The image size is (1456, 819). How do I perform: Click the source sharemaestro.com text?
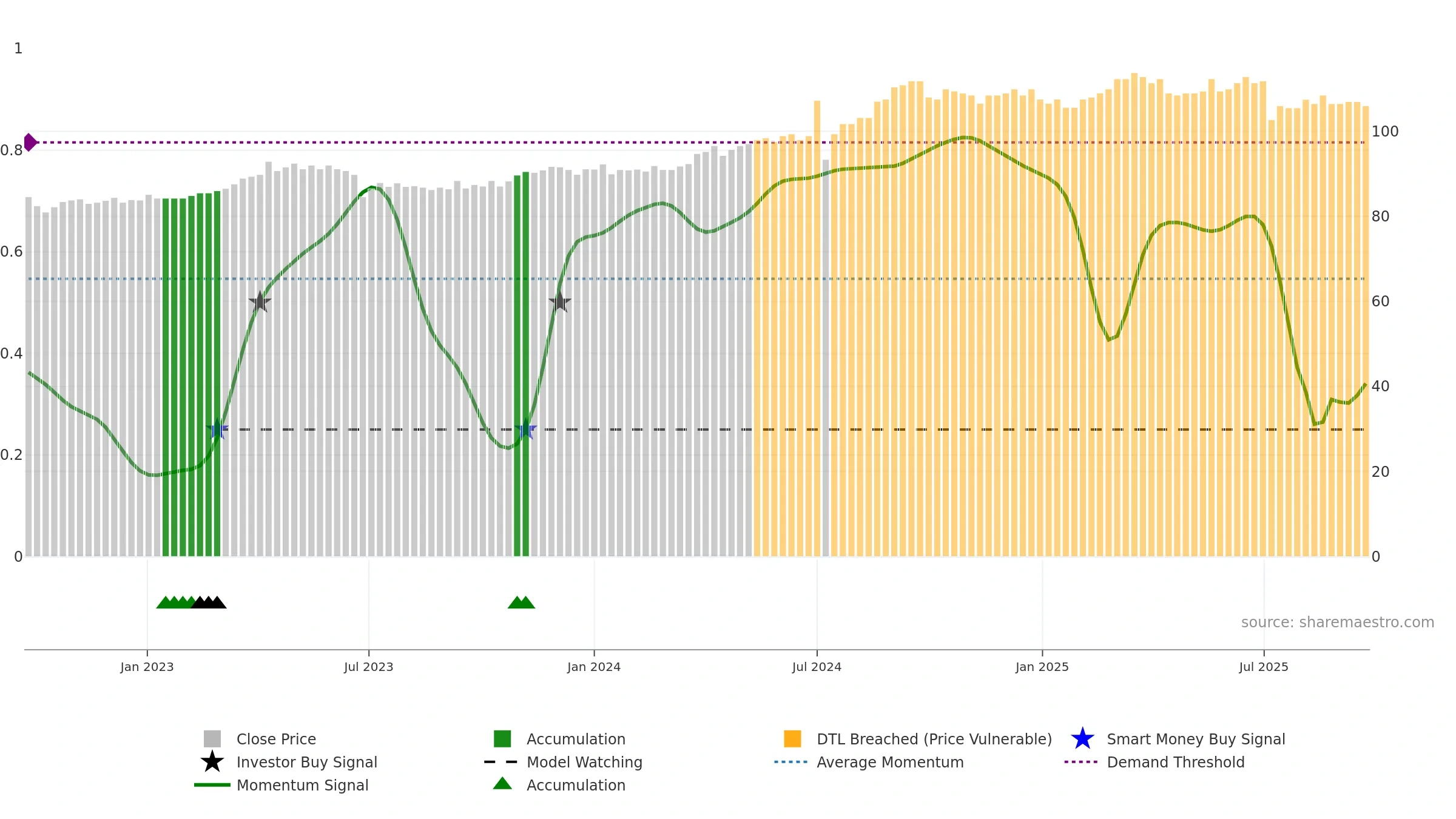[1338, 622]
